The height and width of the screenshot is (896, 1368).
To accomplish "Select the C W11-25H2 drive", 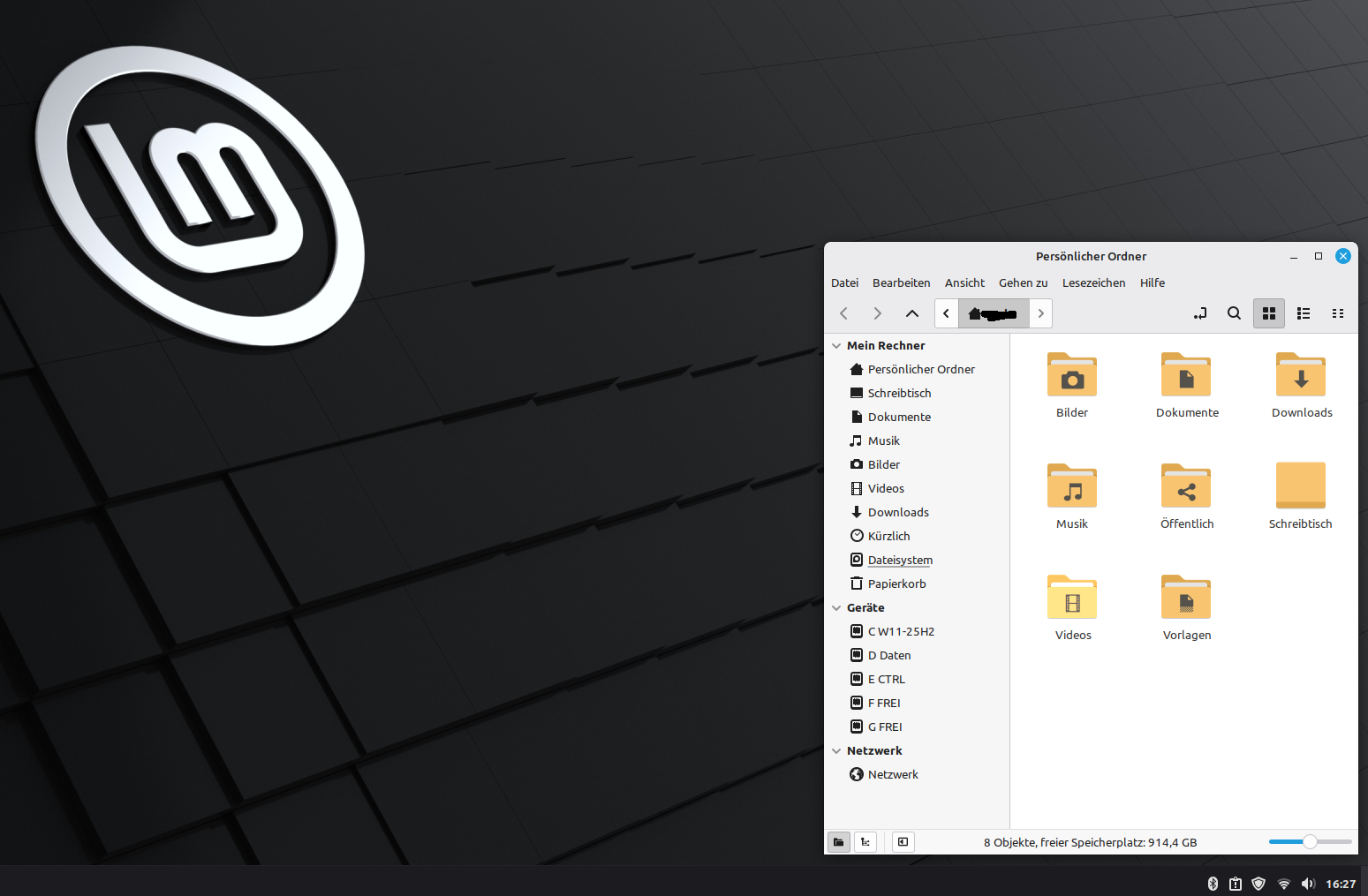I will pyautogui.click(x=917, y=632).
